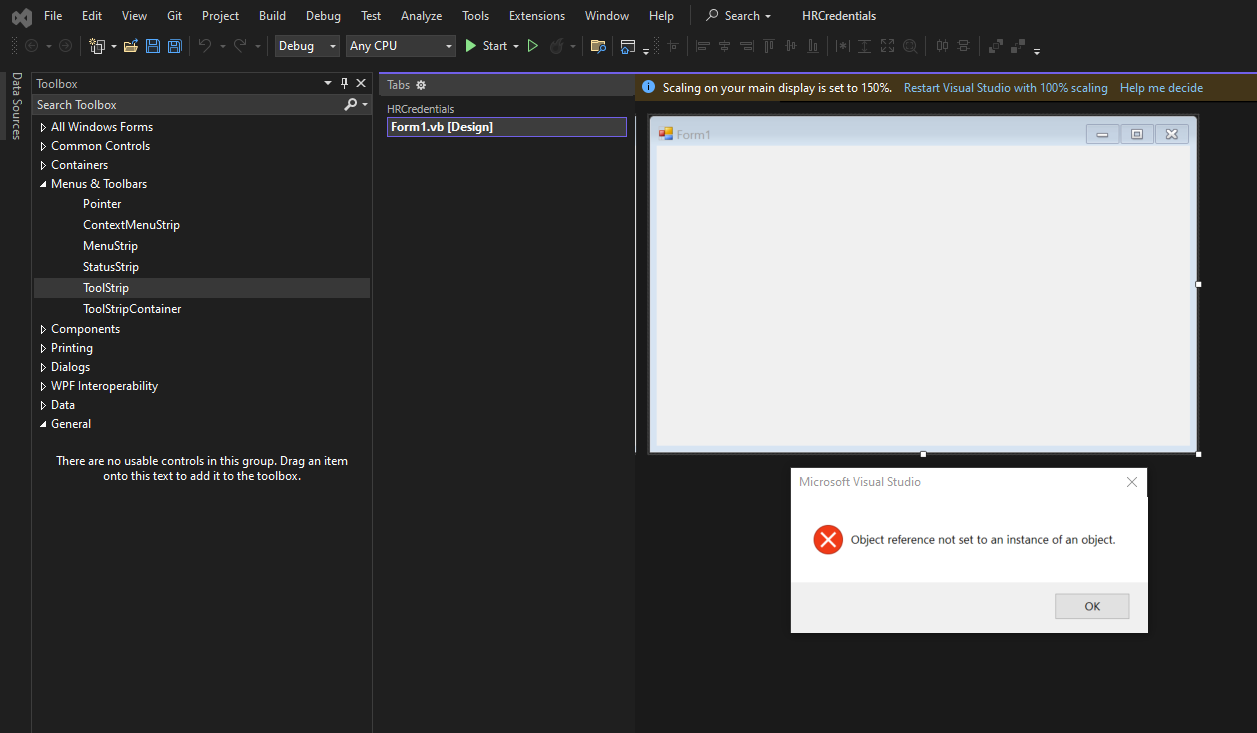Screen dimensions: 1257x733
Task: Click the Align Middles icon
Action: (791, 46)
